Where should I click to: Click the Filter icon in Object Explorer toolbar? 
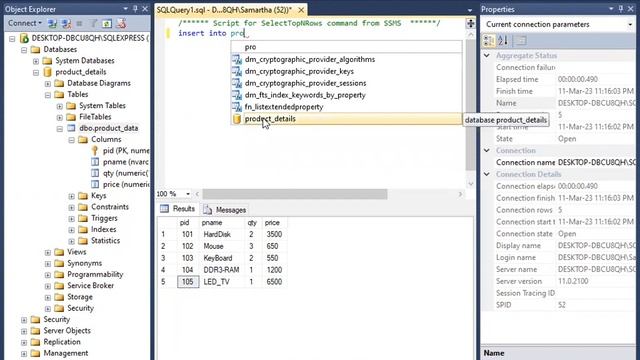[93, 24]
